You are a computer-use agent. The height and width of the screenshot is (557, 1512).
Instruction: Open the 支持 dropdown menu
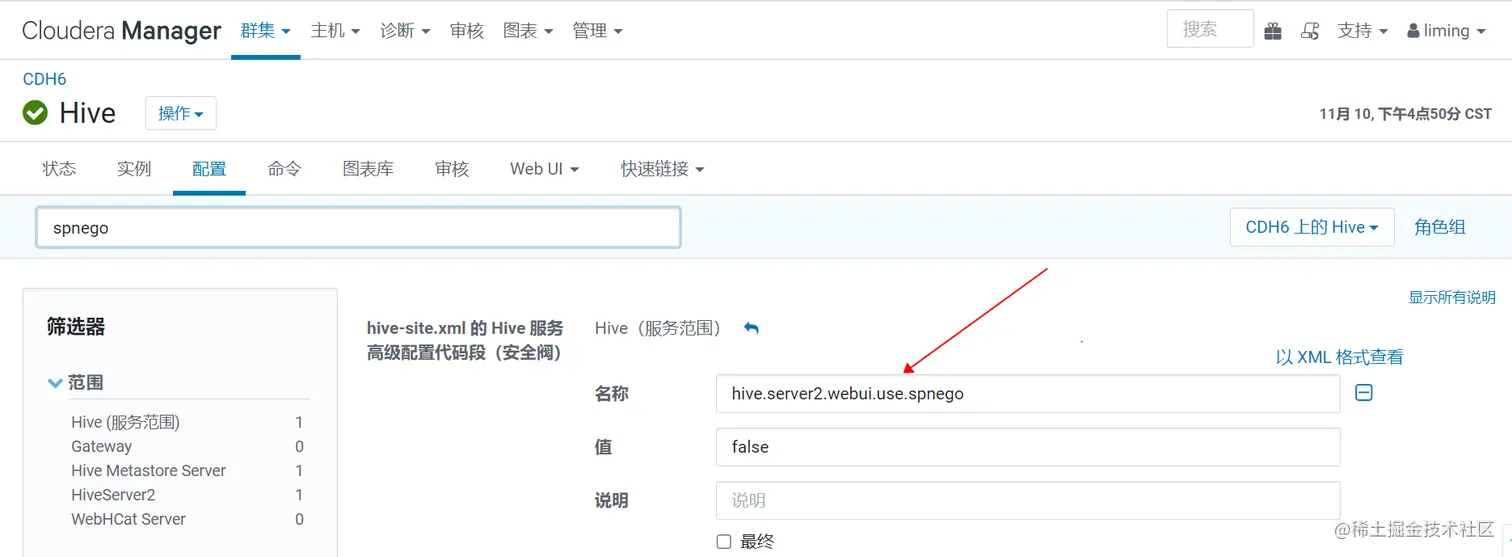1362,31
